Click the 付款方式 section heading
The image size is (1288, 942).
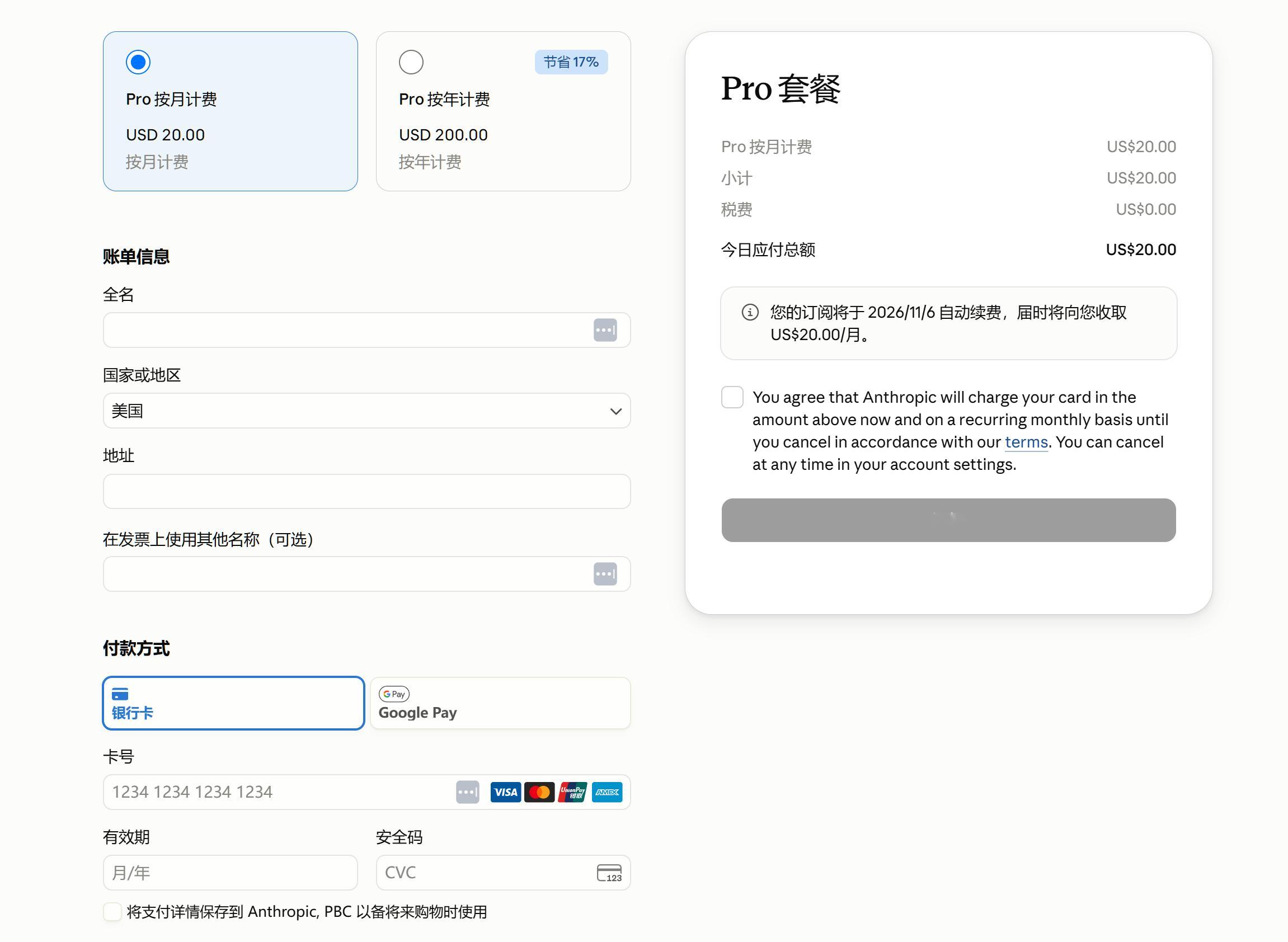tap(137, 648)
